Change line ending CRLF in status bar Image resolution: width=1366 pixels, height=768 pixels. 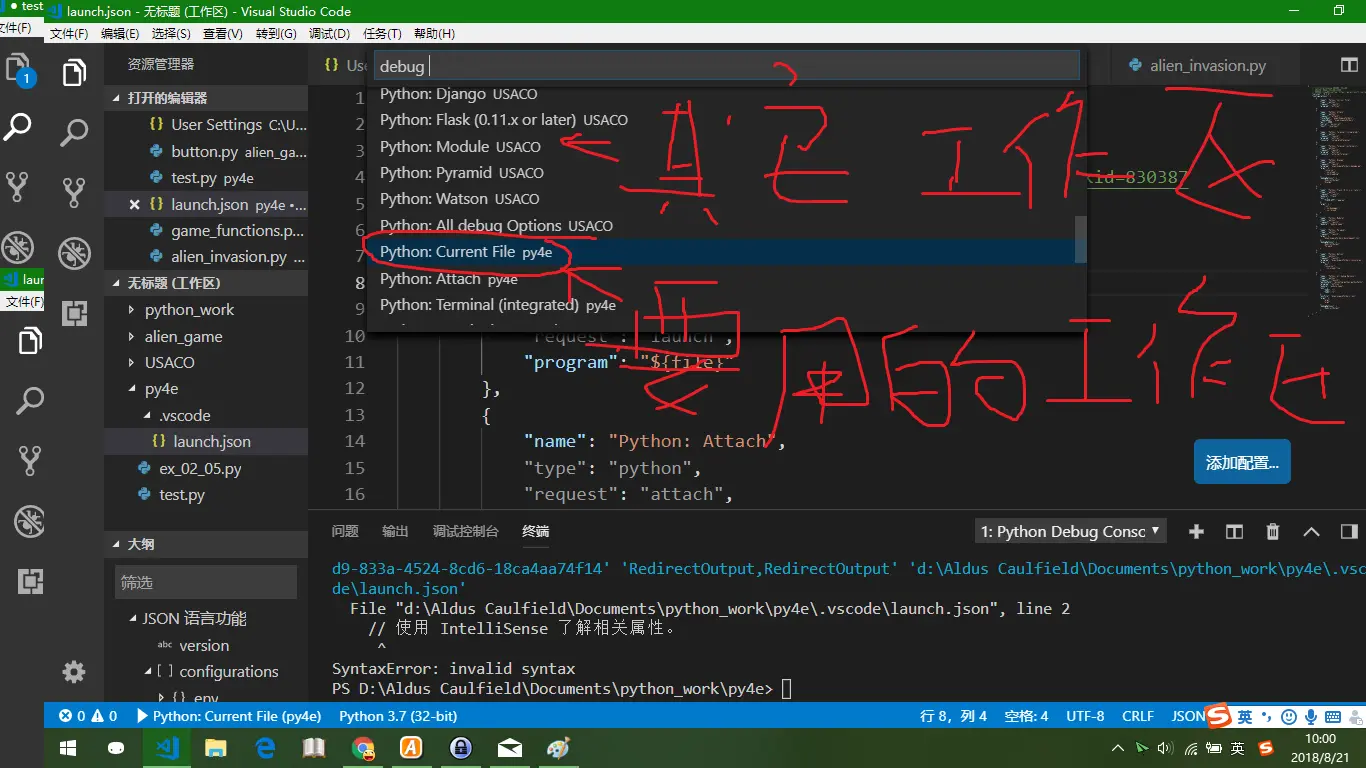point(1138,716)
